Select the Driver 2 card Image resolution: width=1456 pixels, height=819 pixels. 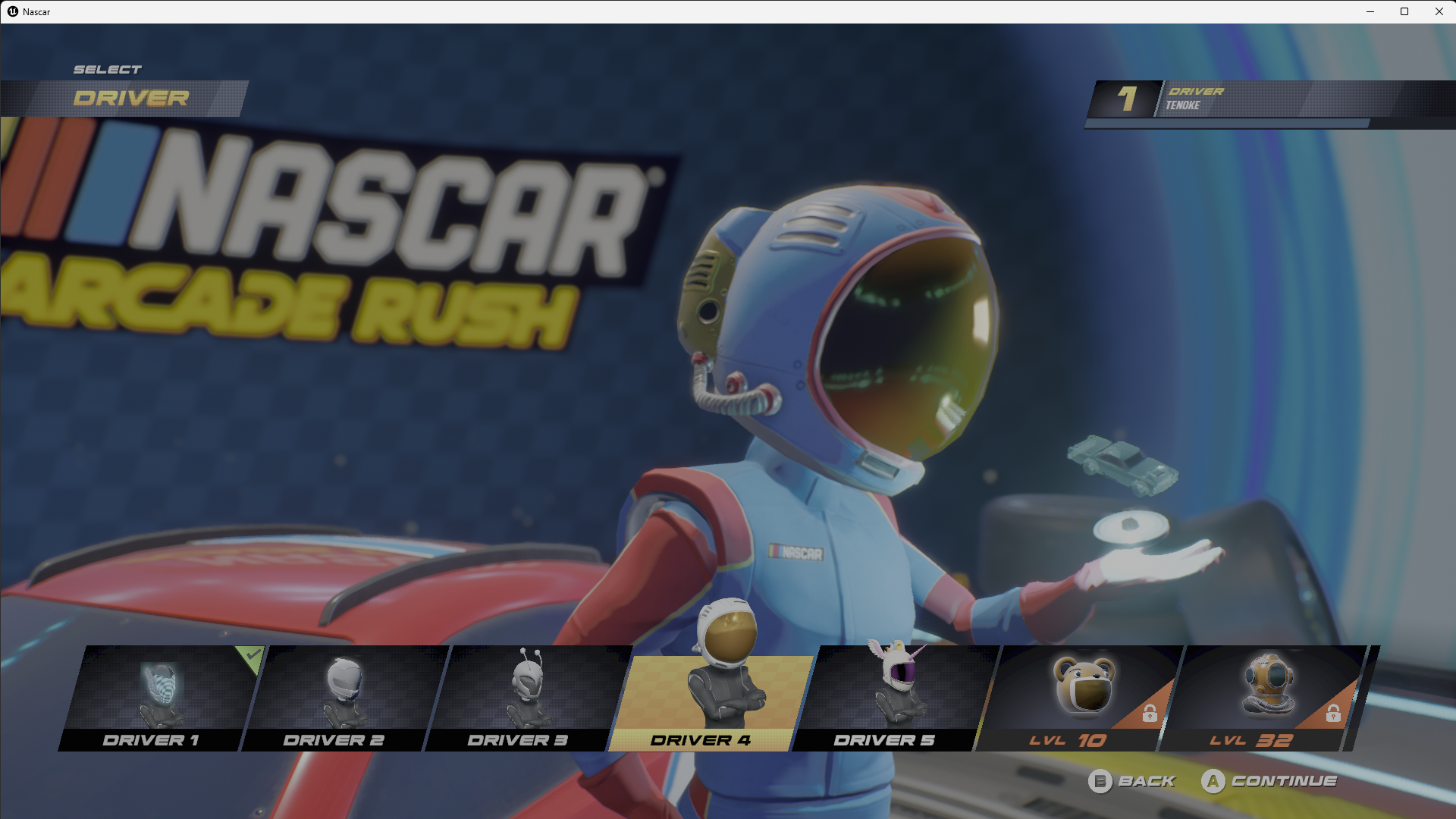[x=344, y=698]
